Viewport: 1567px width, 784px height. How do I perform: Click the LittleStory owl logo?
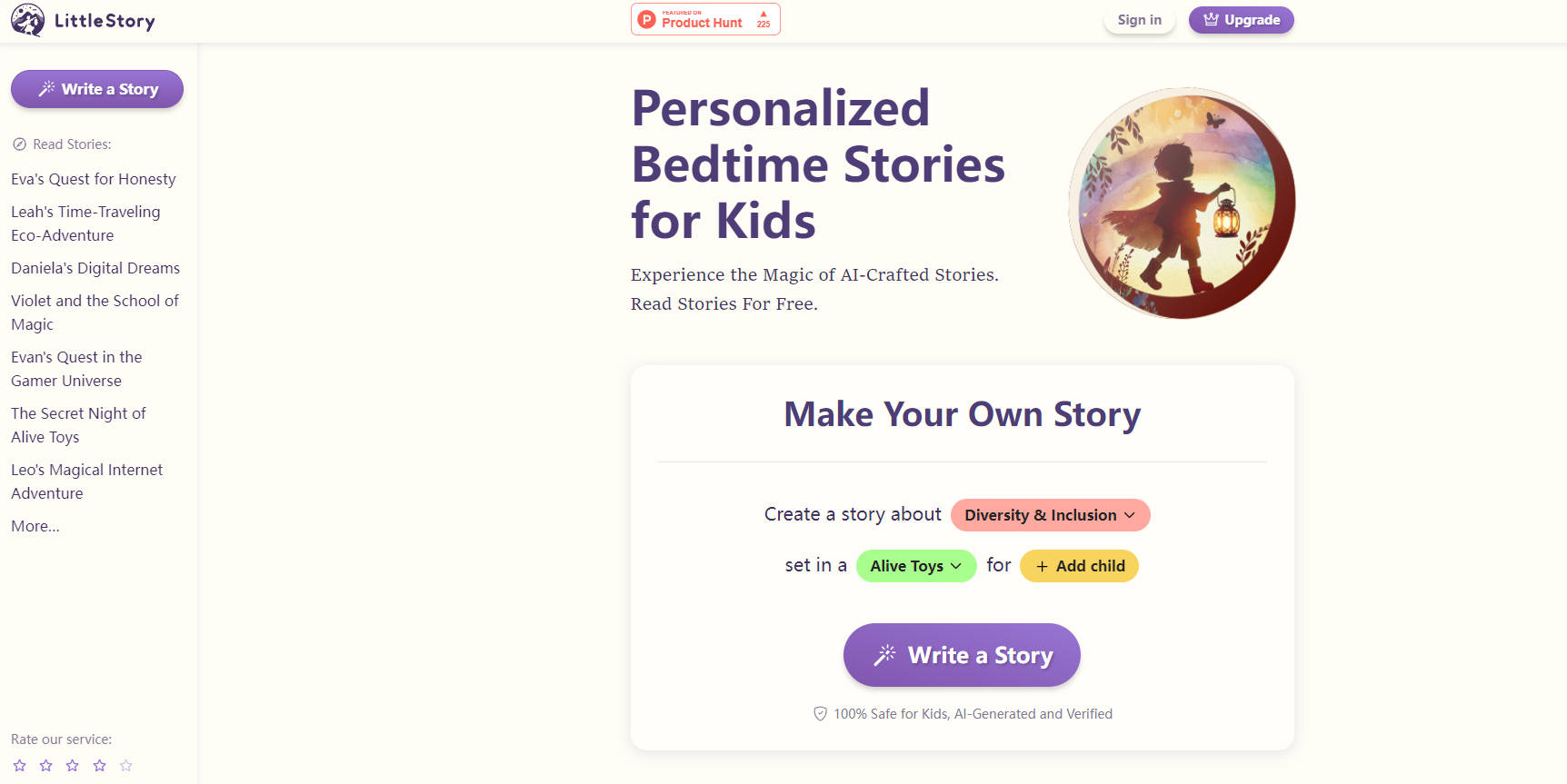tap(27, 19)
